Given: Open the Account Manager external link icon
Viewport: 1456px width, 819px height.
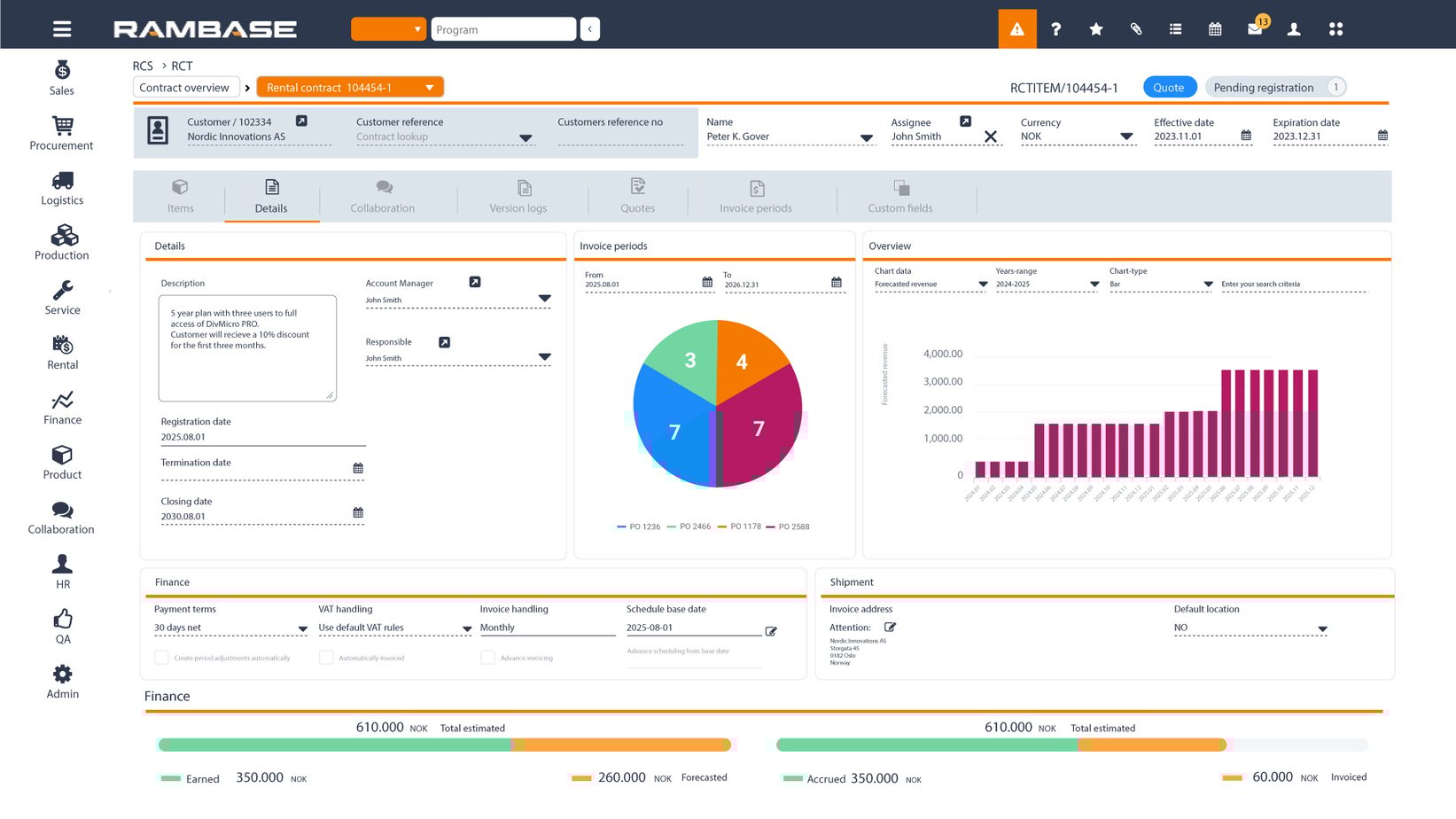Looking at the screenshot, I should click(x=475, y=281).
